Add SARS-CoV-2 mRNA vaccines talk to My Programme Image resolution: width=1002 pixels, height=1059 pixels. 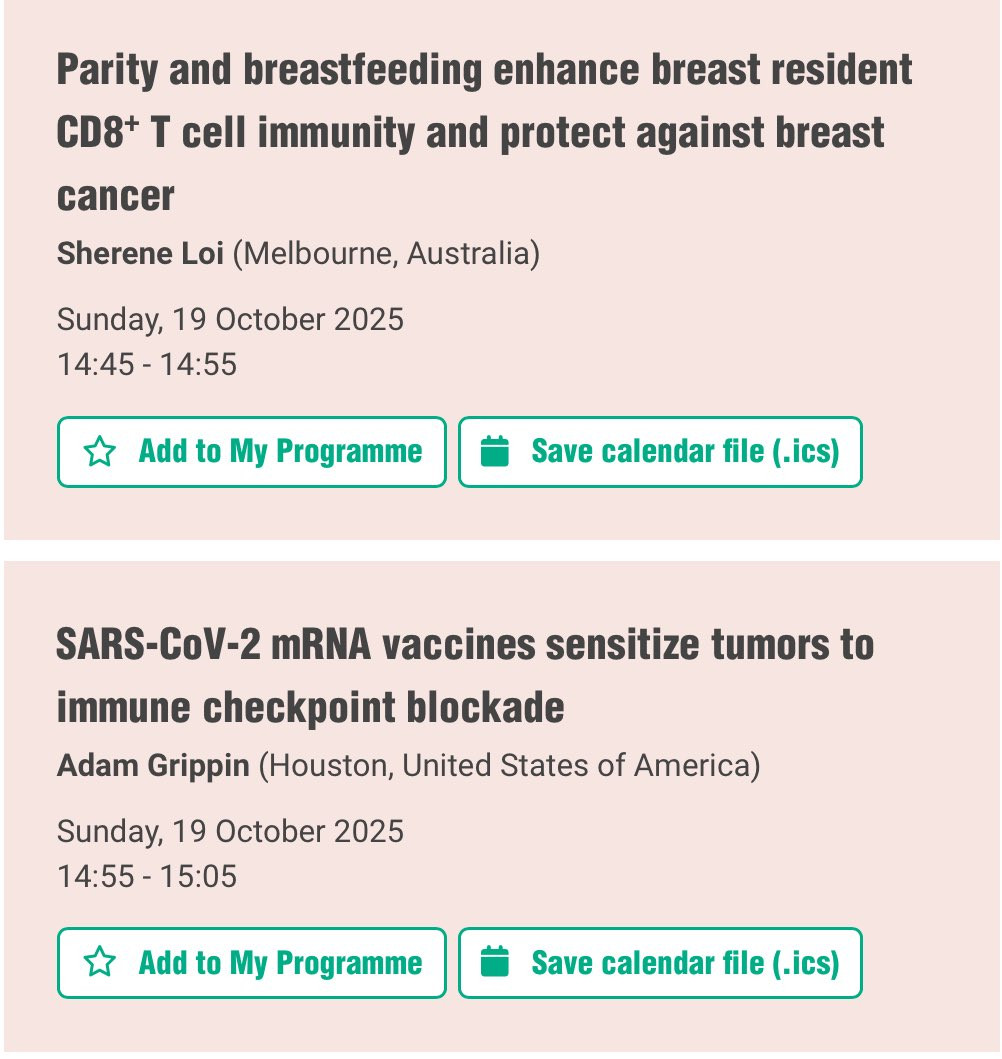coord(252,964)
